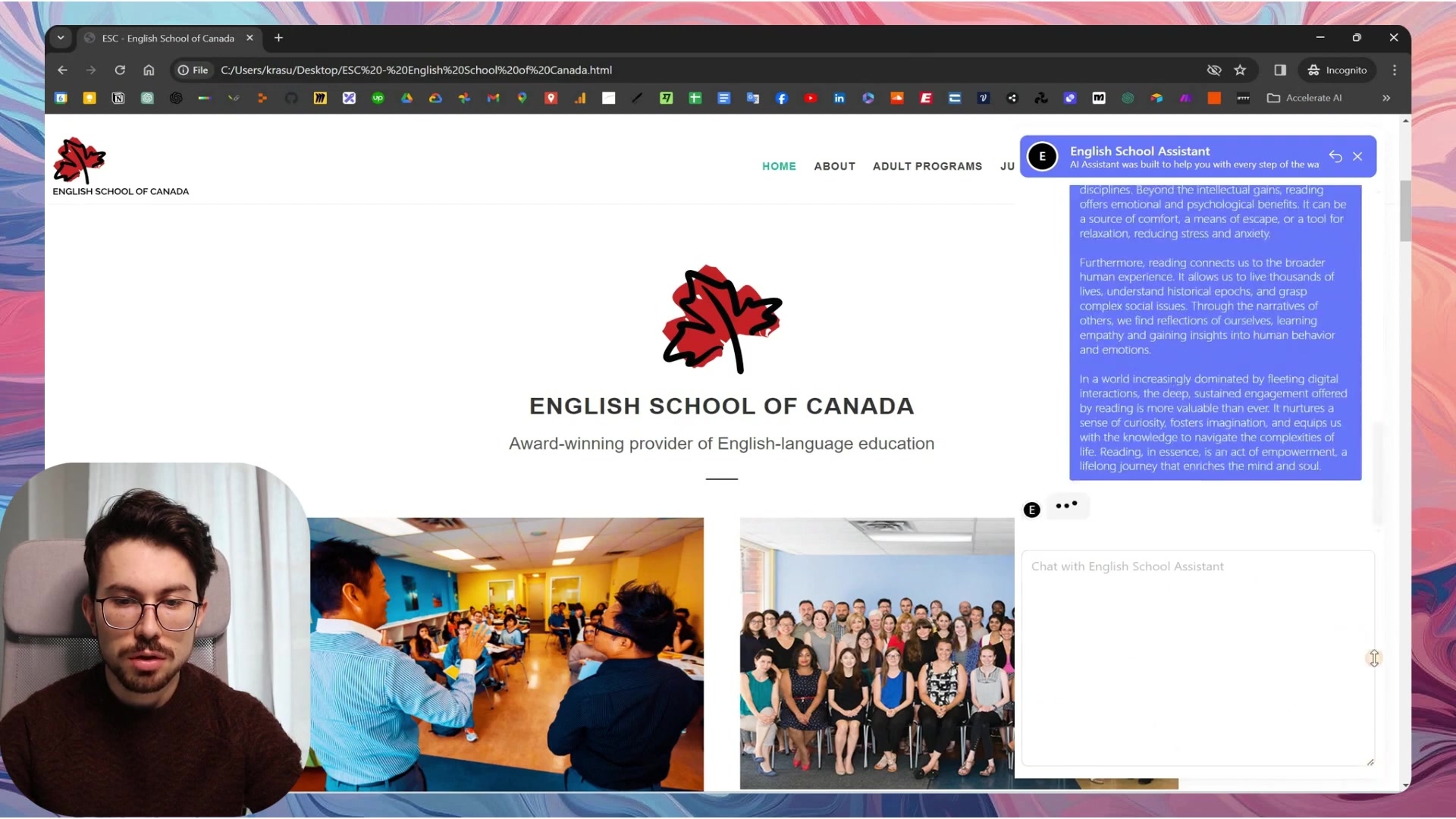1456x819 pixels.
Task: Open the Airtable bookmark icon
Action: pyautogui.click(x=1156, y=98)
